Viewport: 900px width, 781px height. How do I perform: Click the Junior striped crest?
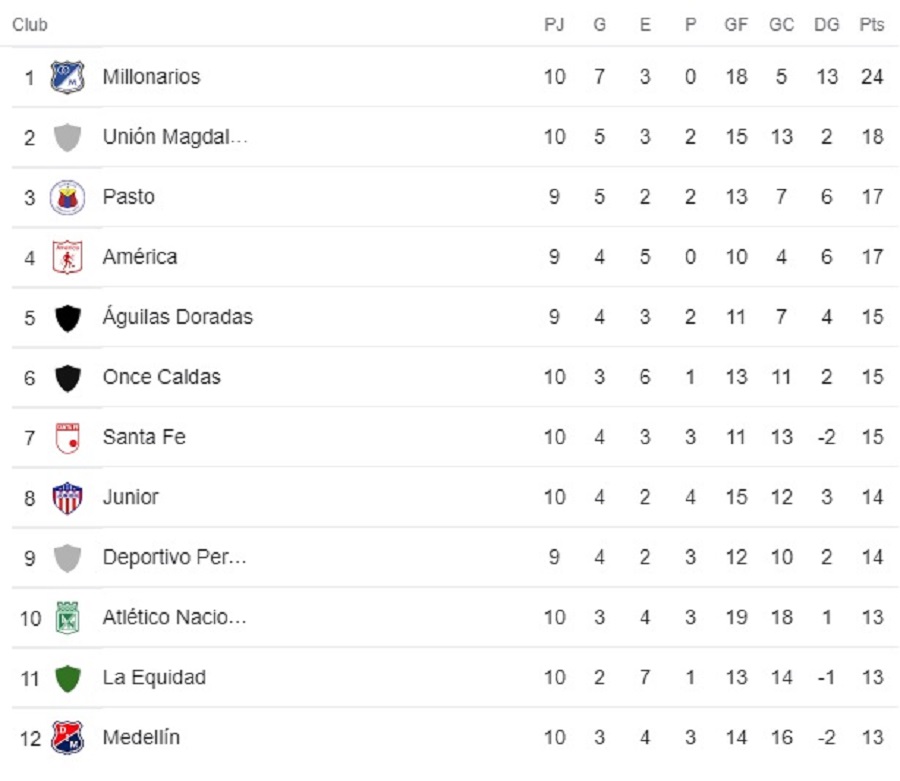click(67, 498)
